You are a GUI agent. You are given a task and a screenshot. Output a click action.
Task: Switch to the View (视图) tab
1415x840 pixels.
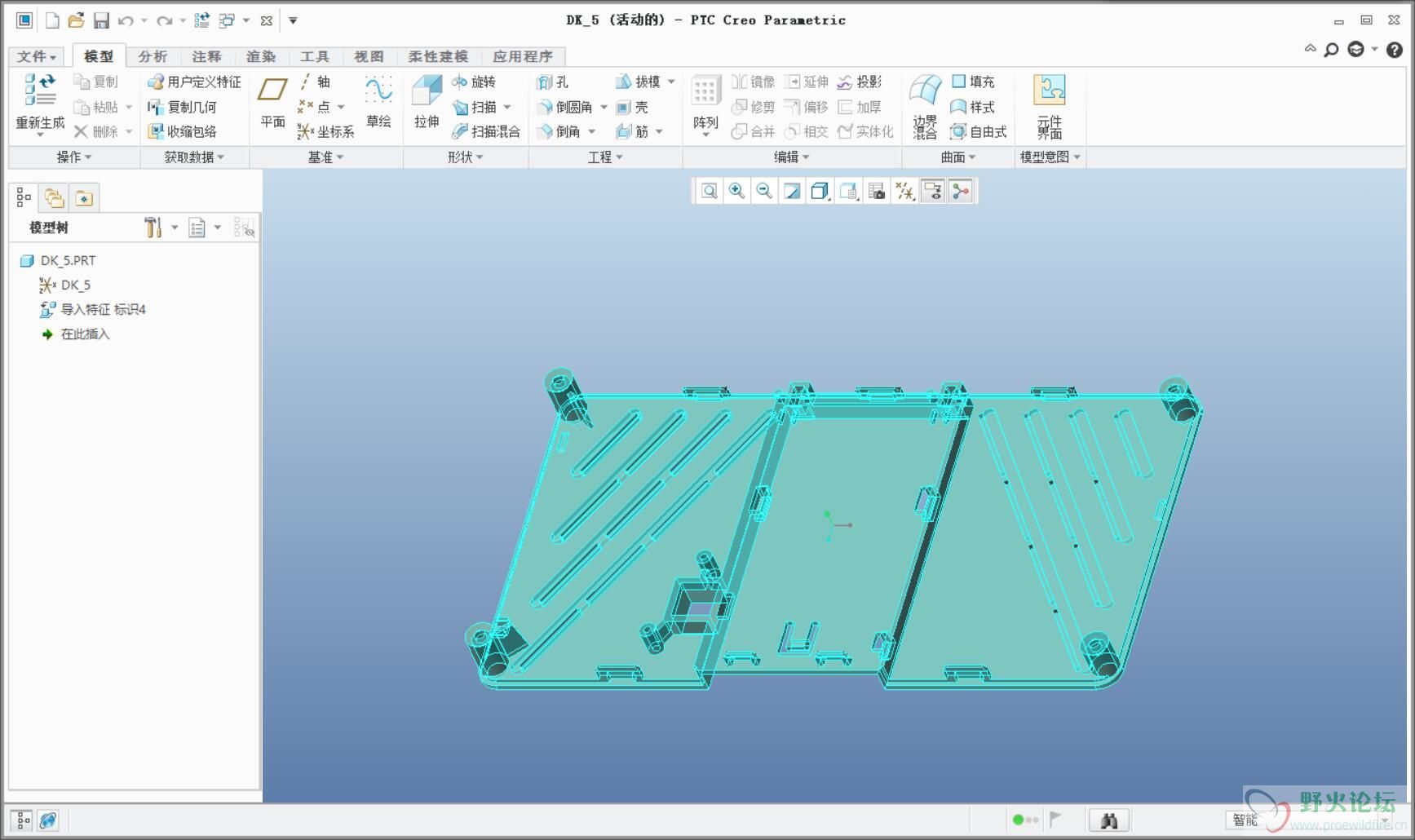(369, 56)
